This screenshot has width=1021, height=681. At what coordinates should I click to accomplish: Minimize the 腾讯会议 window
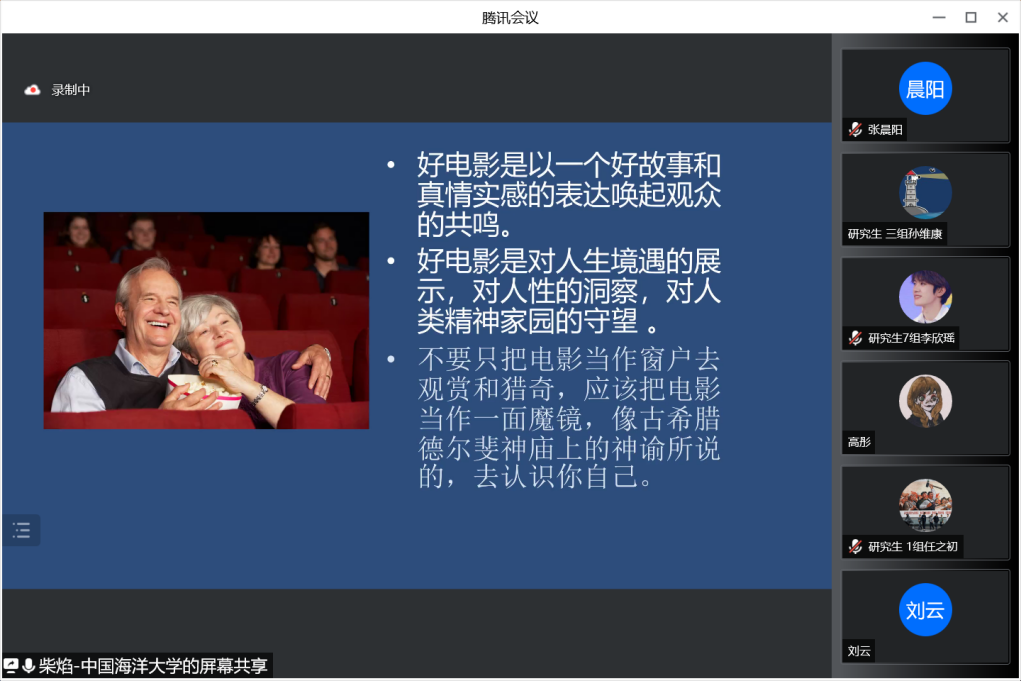pos(938,18)
